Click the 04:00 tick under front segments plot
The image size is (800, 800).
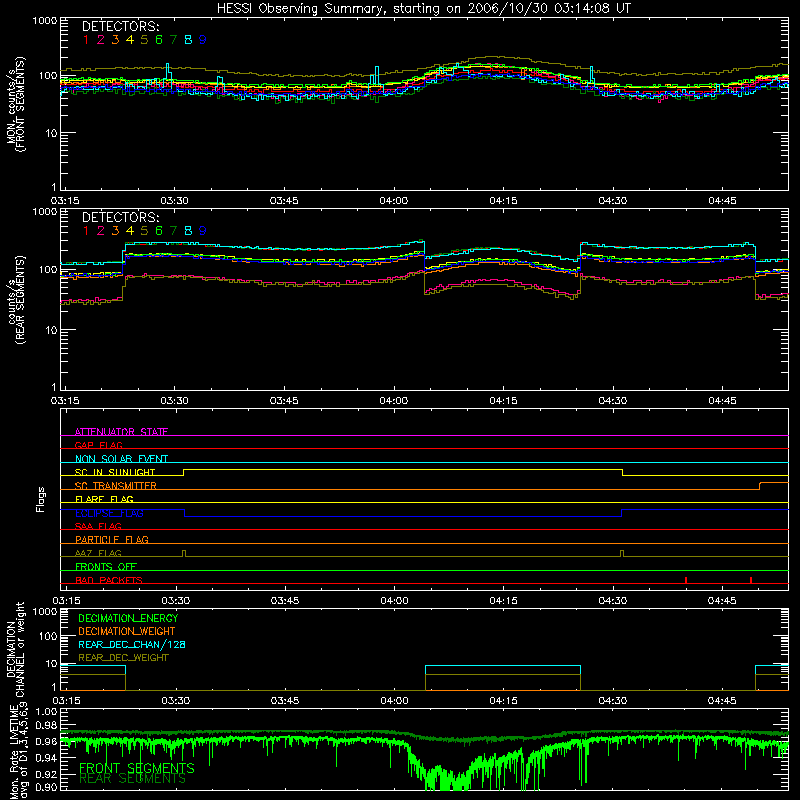pos(393,201)
